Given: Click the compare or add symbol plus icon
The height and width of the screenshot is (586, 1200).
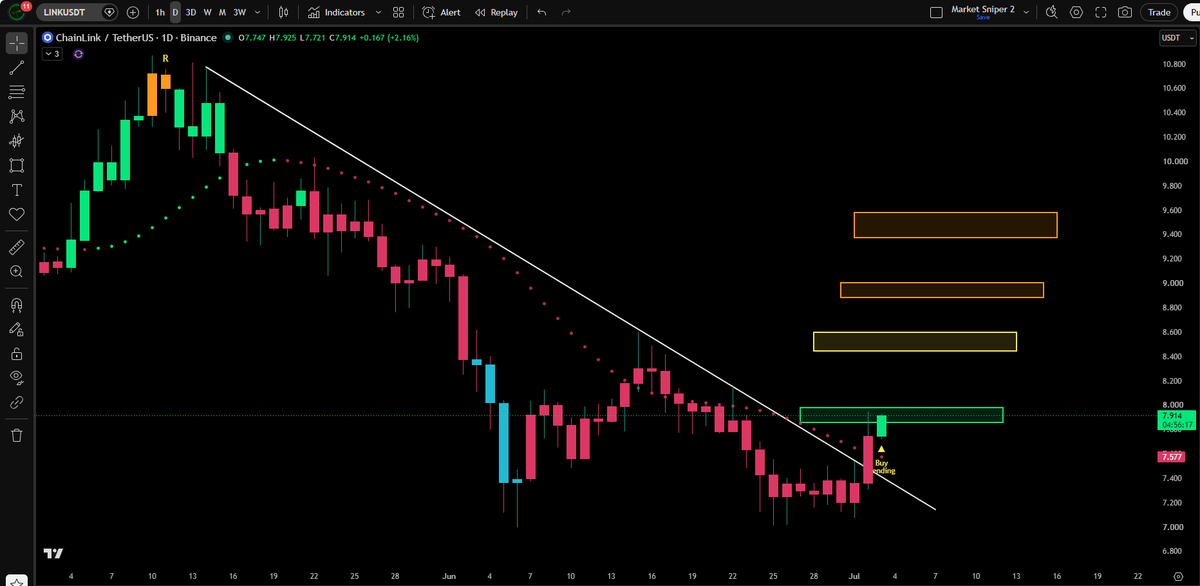Looking at the screenshot, I should [x=132, y=12].
